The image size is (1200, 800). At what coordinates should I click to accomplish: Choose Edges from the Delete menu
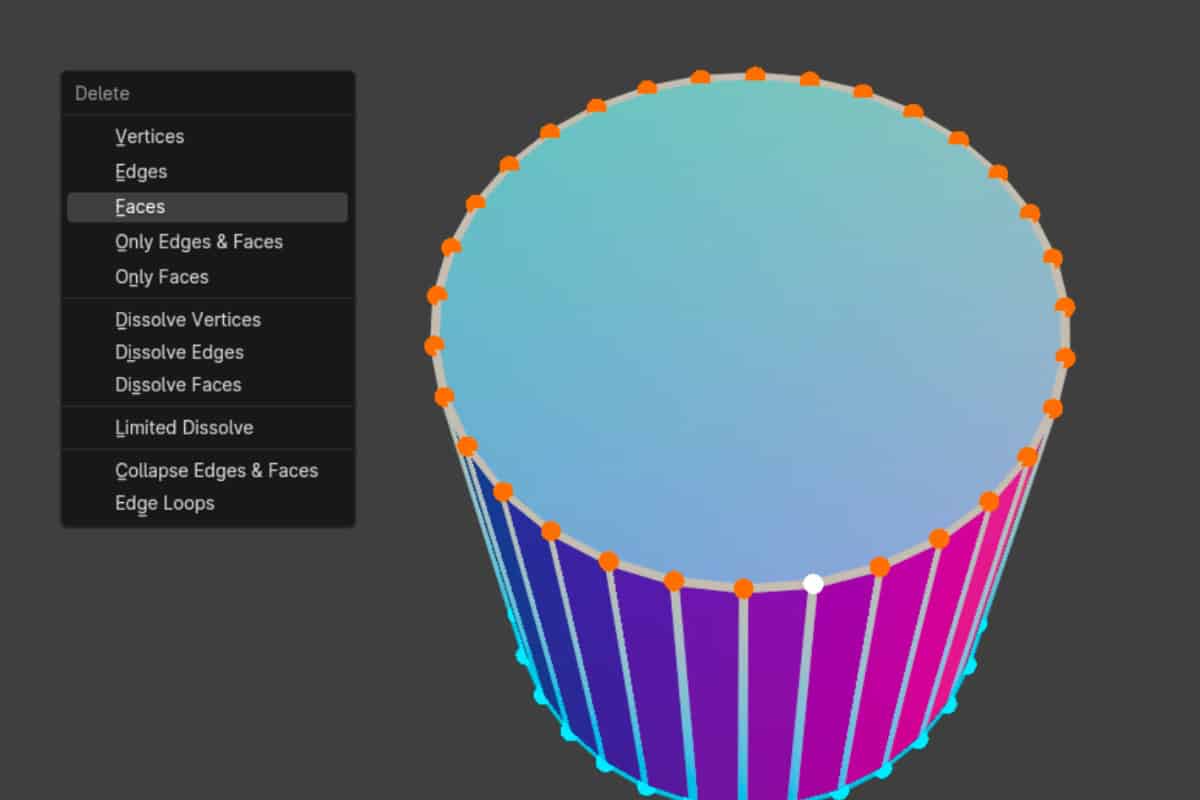tap(140, 171)
